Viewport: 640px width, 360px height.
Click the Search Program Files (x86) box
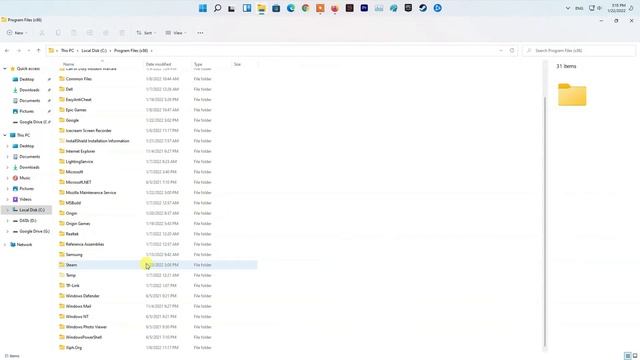pos(579,51)
